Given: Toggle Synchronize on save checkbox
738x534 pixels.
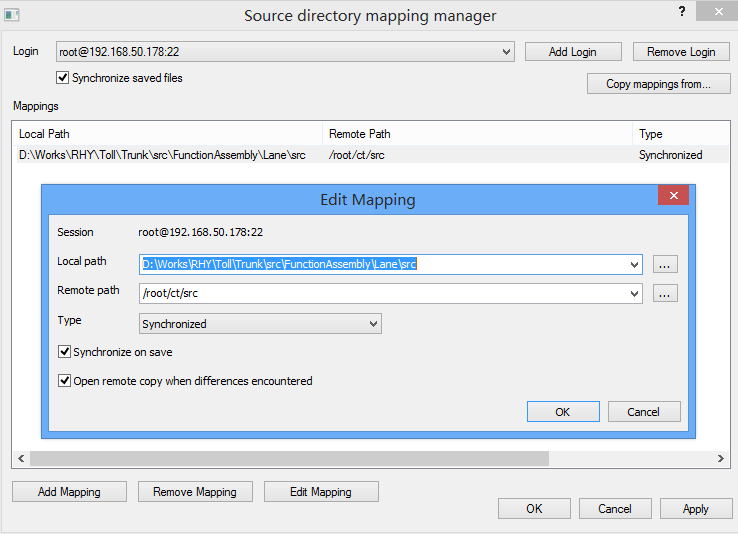Looking at the screenshot, I should (64, 351).
